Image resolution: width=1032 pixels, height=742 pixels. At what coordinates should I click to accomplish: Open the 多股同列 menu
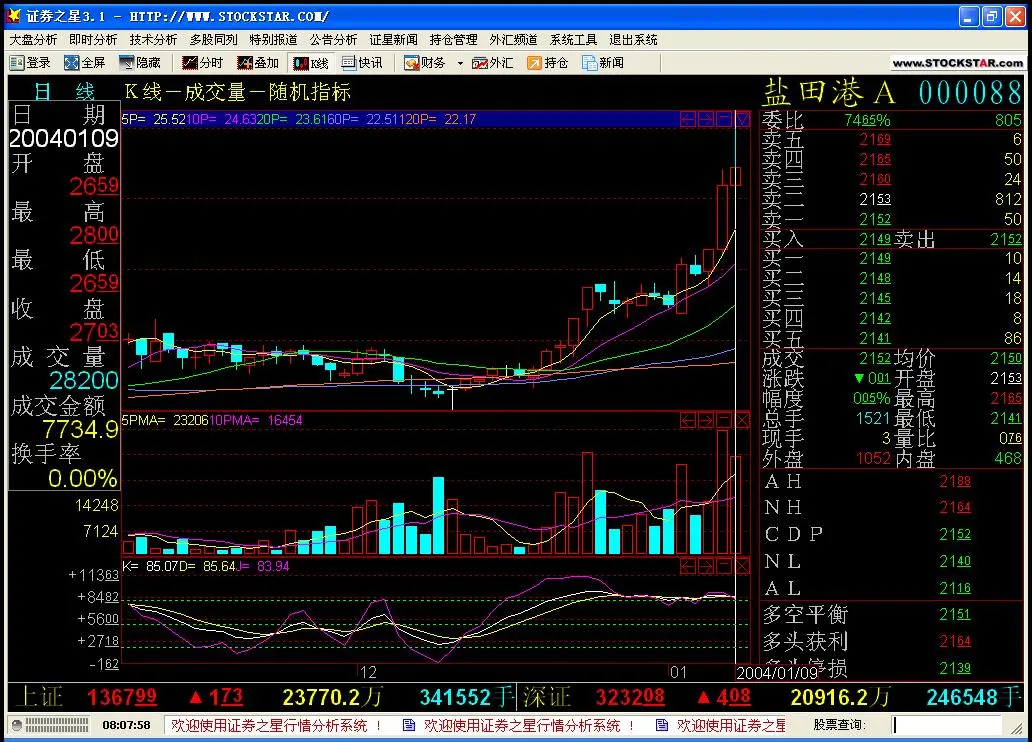214,40
